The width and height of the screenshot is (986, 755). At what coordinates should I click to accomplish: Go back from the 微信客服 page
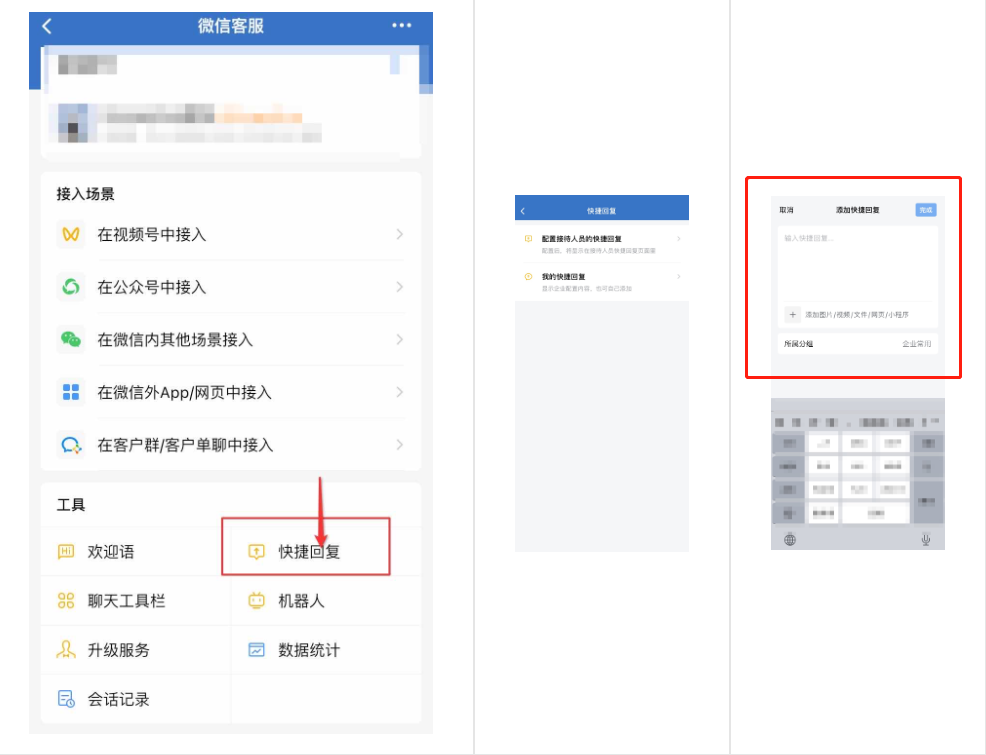tap(47, 26)
